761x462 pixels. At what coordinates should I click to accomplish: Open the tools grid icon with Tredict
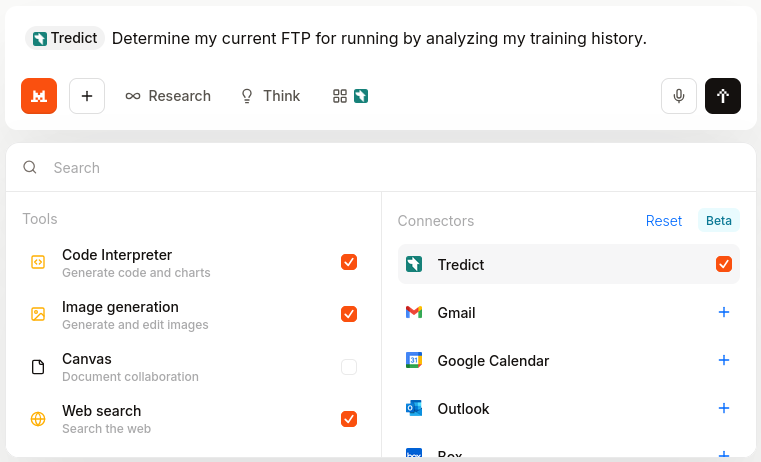tap(351, 96)
